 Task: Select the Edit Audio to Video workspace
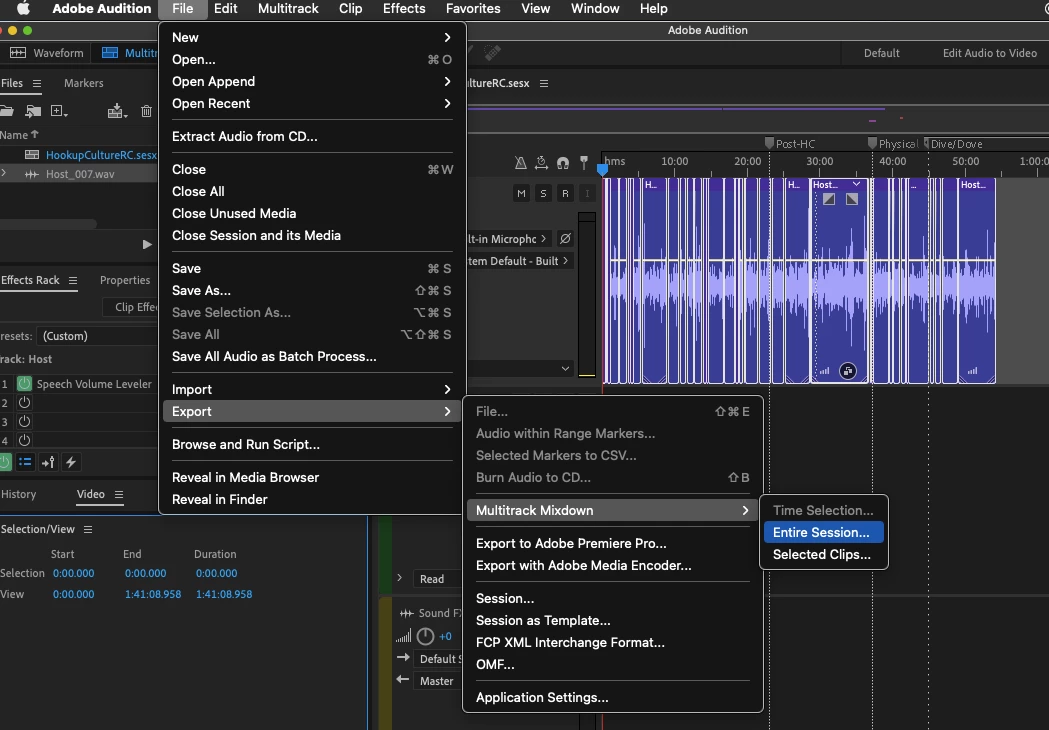pos(989,53)
